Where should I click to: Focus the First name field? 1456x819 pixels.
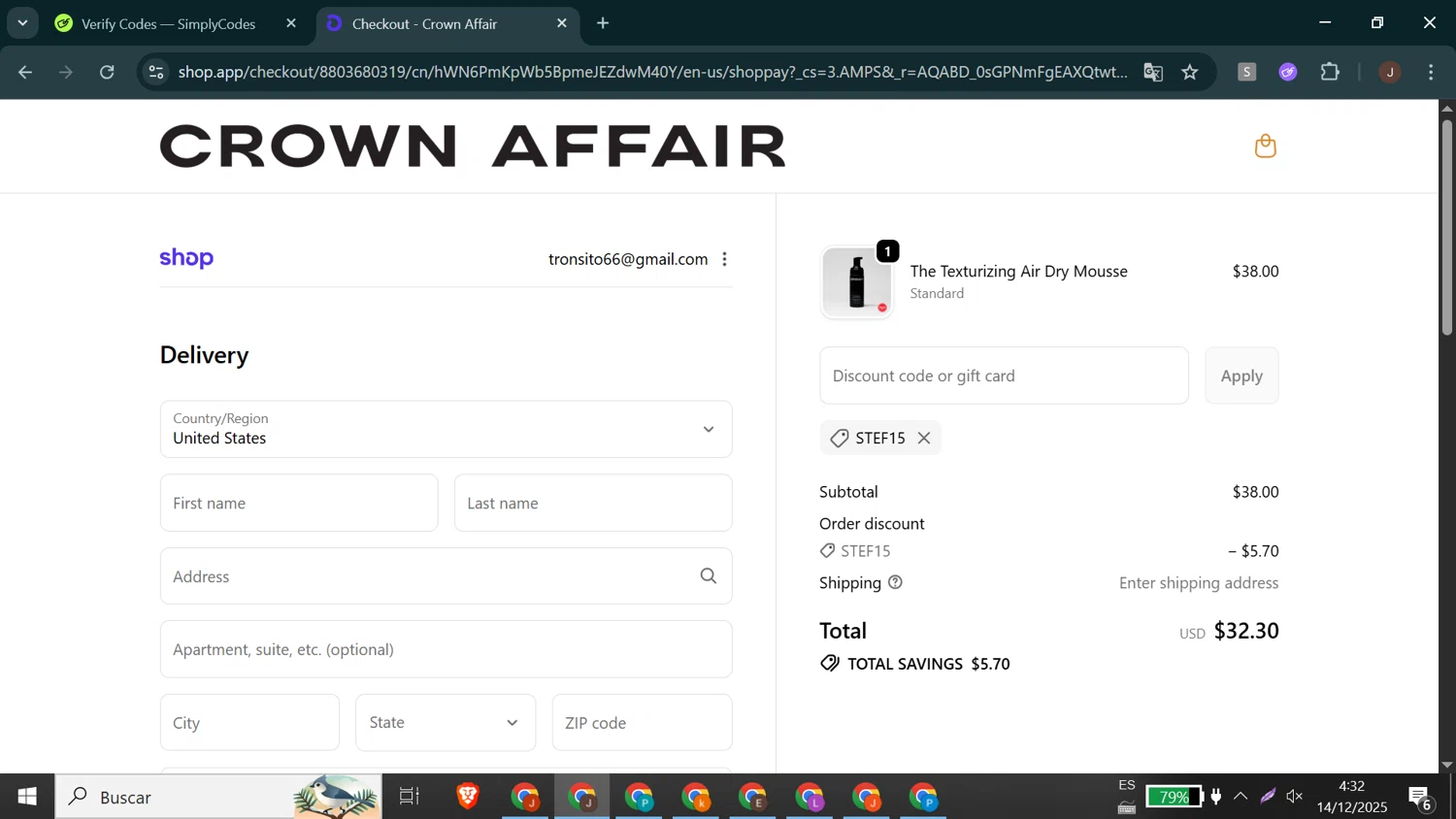pyautogui.click(x=299, y=503)
